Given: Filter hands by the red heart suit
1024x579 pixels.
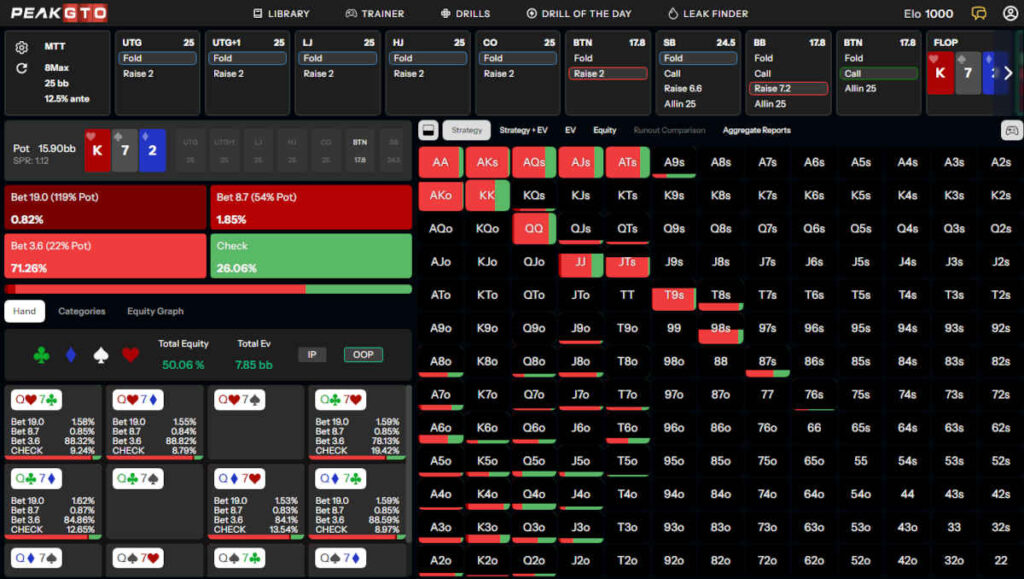Looking at the screenshot, I should pyautogui.click(x=129, y=354).
